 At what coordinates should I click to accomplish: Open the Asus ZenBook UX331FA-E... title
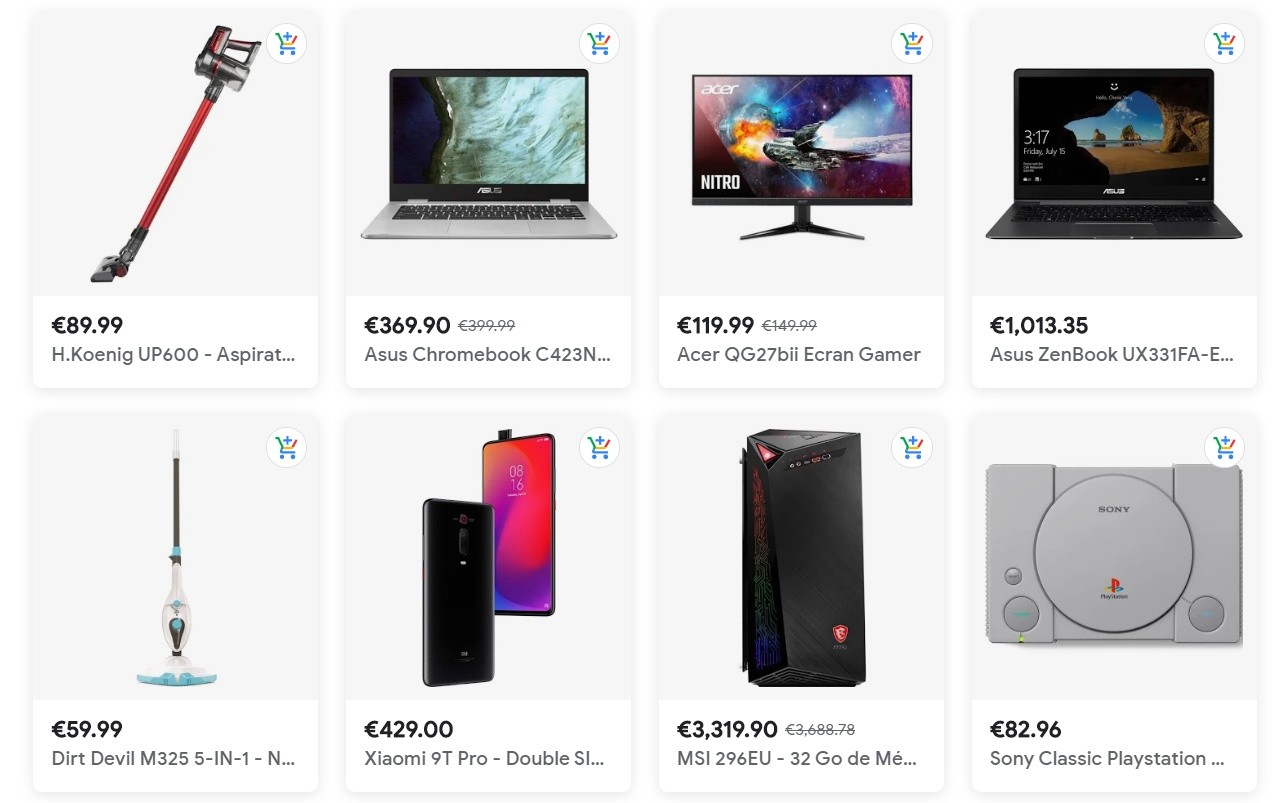click(1112, 354)
